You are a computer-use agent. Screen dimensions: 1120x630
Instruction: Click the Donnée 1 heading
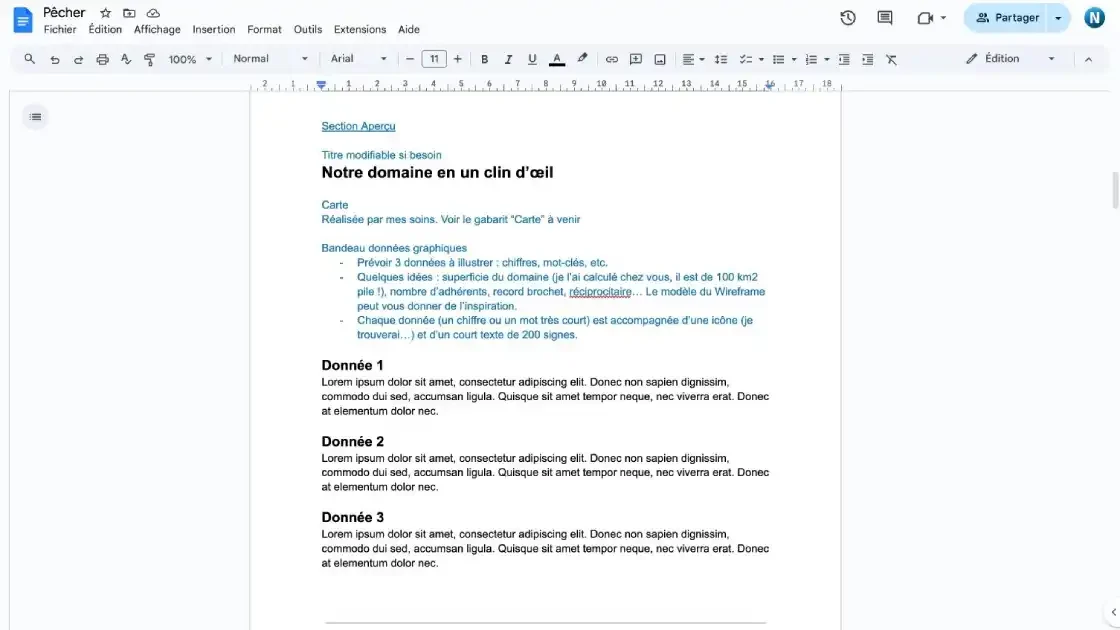[x=352, y=366]
